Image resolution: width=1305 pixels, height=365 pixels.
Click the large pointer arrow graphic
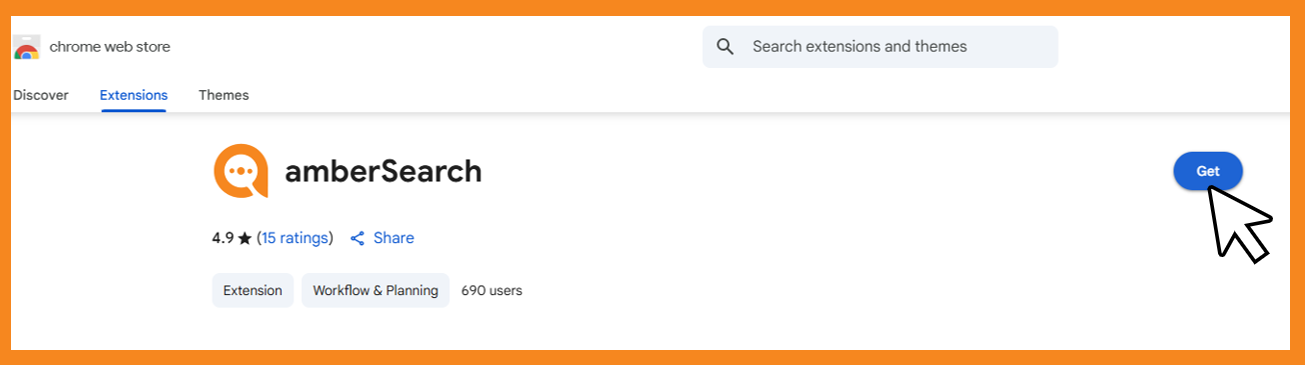[1238, 223]
